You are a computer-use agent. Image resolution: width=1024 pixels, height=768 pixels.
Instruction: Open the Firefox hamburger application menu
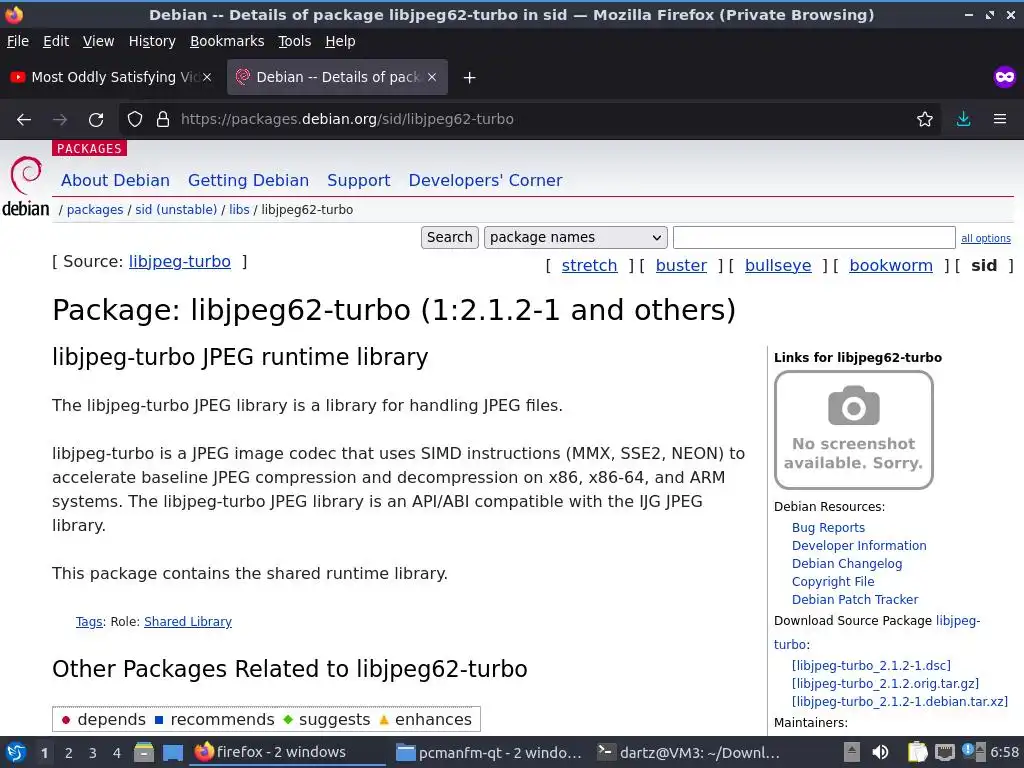point(999,120)
